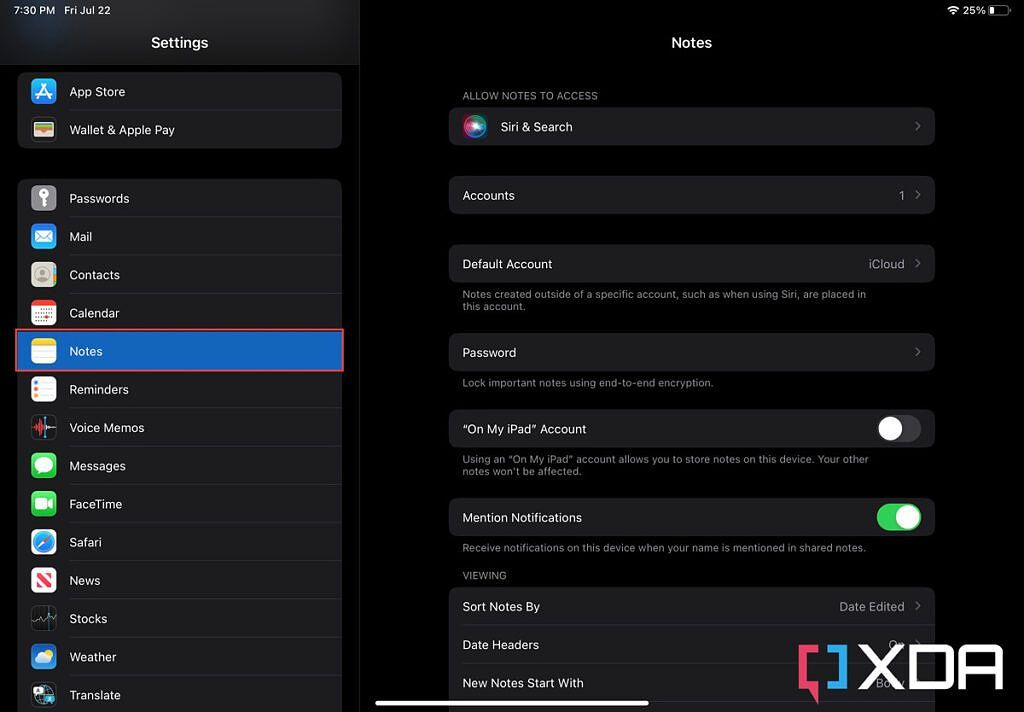Select App Store in Settings list
Image resolution: width=1024 pixels, height=712 pixels.
pyautogui.click(x=180, y=91)
